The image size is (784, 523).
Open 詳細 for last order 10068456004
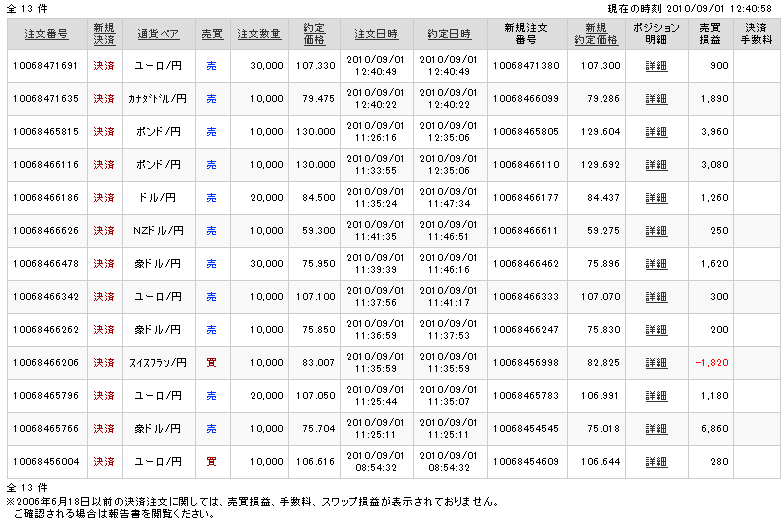[656, 462]
